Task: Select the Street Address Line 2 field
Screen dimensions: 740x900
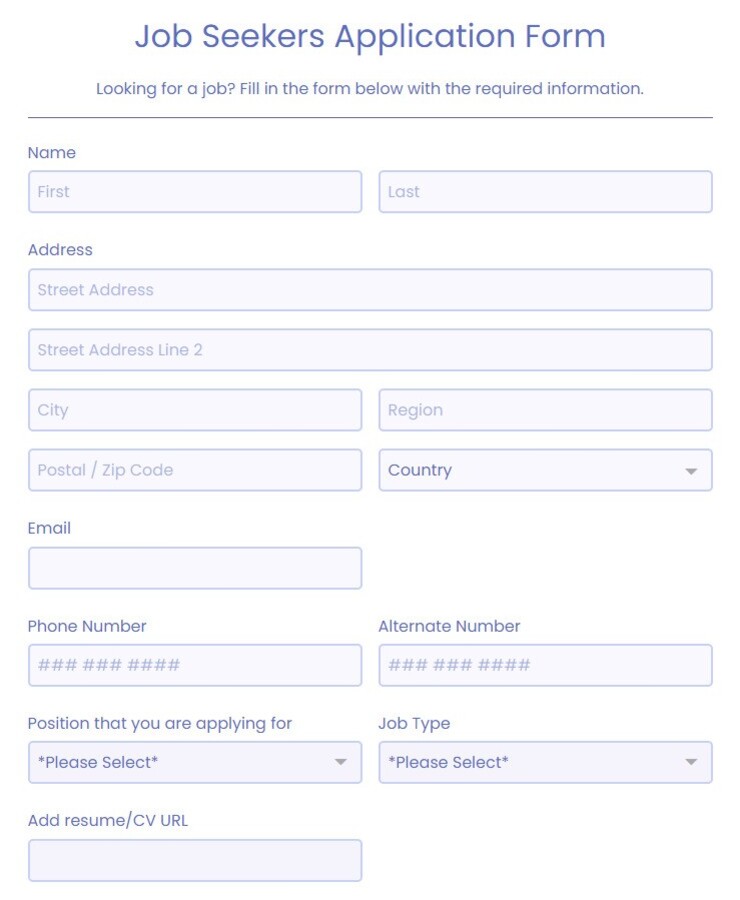Action: (370, 349)
